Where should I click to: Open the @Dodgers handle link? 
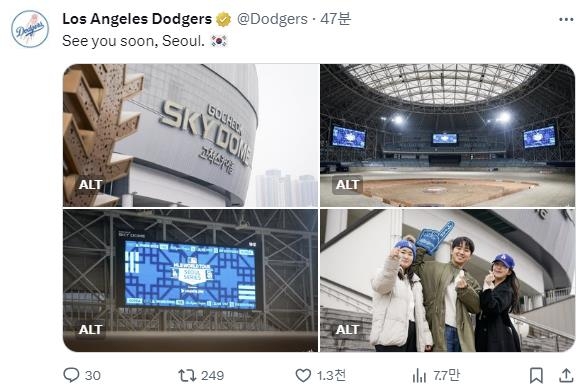click(272, 19)
